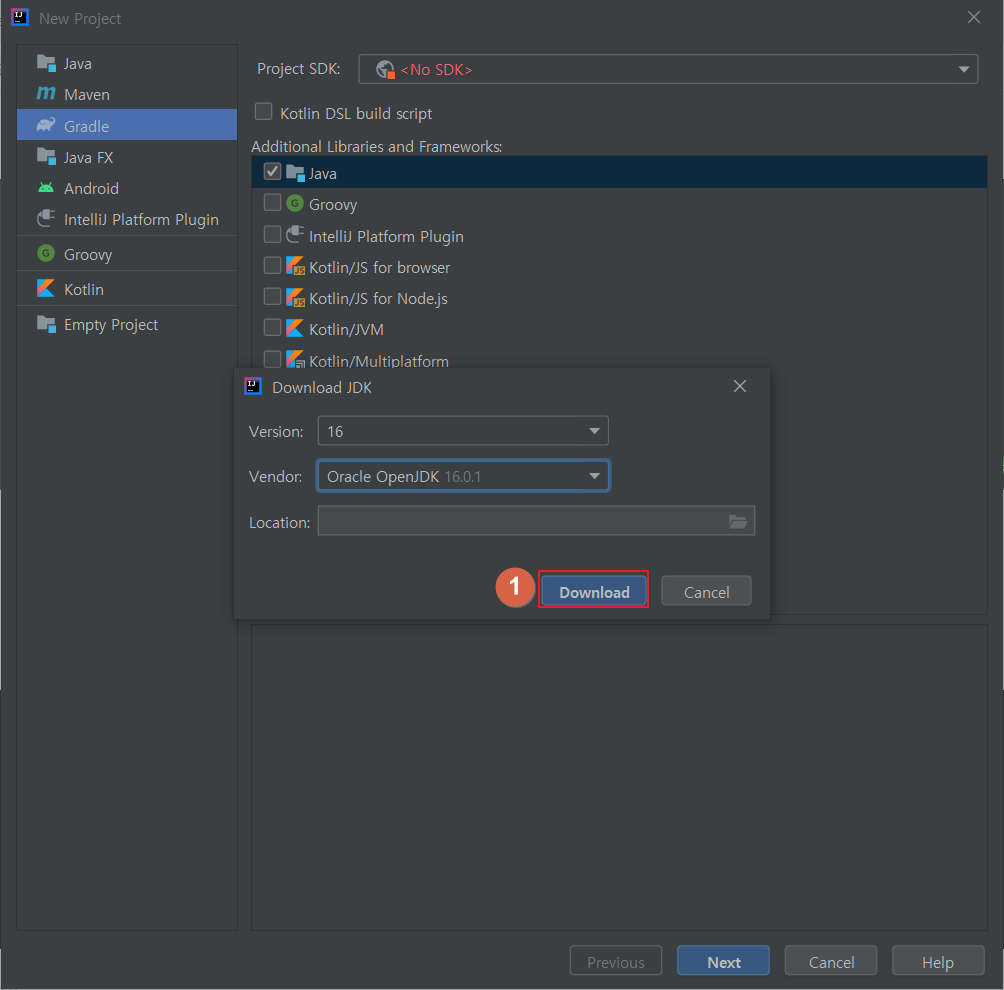Open the Project SDK dropdown

pos(668,69)
